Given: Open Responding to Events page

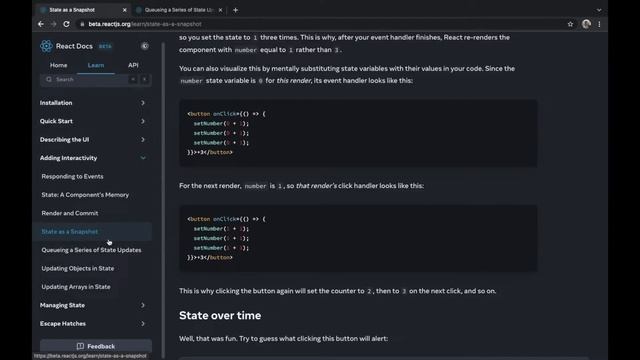Looking at the screenshot, I should (x=72, y=176).
